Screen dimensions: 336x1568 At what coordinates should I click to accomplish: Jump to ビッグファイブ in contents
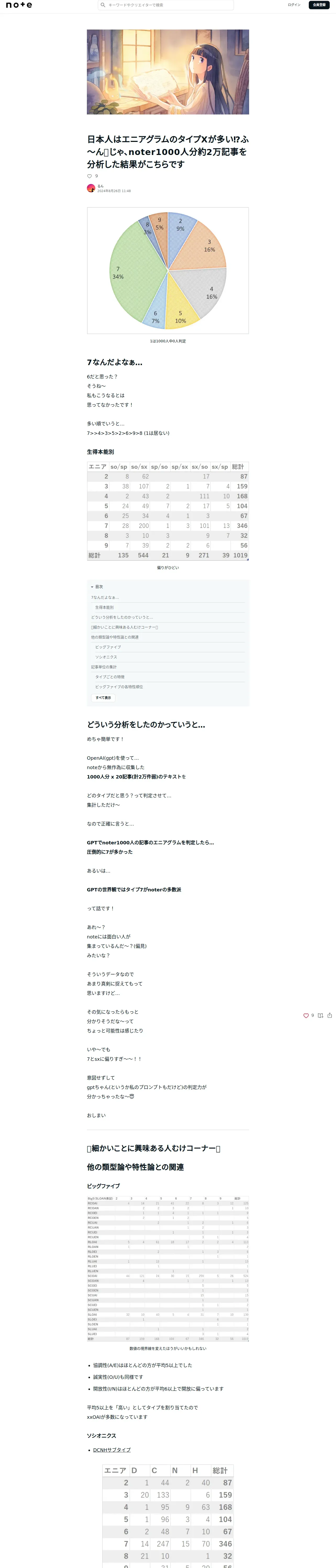(x=108, y=647)
